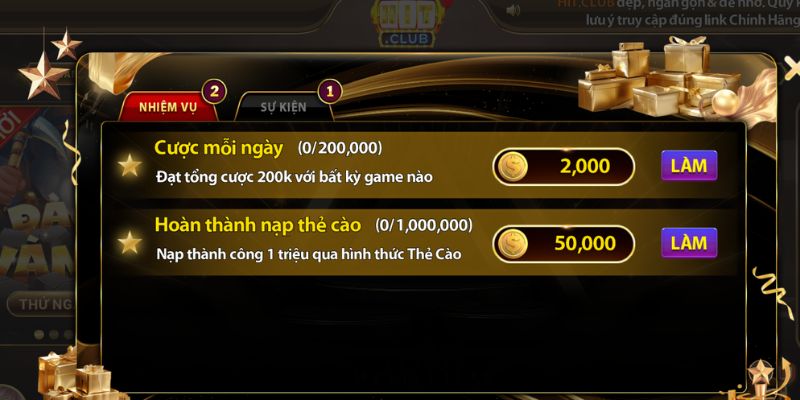Click the 2,000 coin reward display
The width and height of the screenshot is (800, 400).
pyautogui.click(x=564, y=167)
